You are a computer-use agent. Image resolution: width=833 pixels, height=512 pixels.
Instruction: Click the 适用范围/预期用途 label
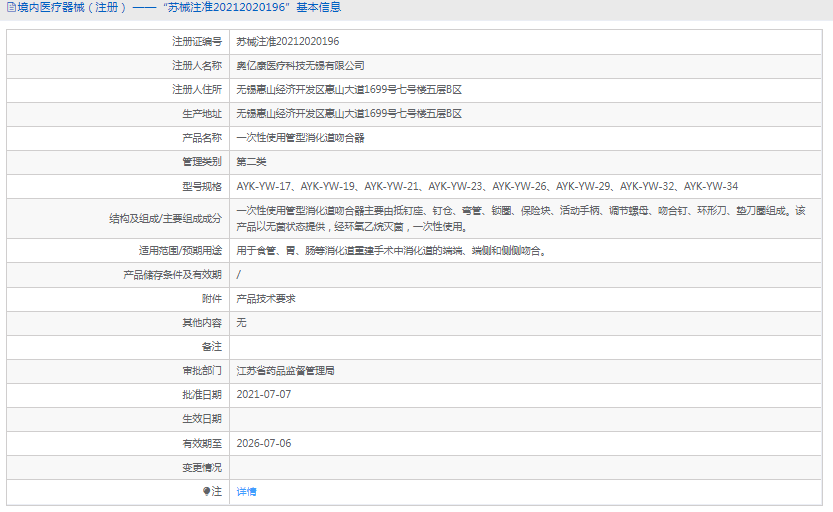click(180, 251)
